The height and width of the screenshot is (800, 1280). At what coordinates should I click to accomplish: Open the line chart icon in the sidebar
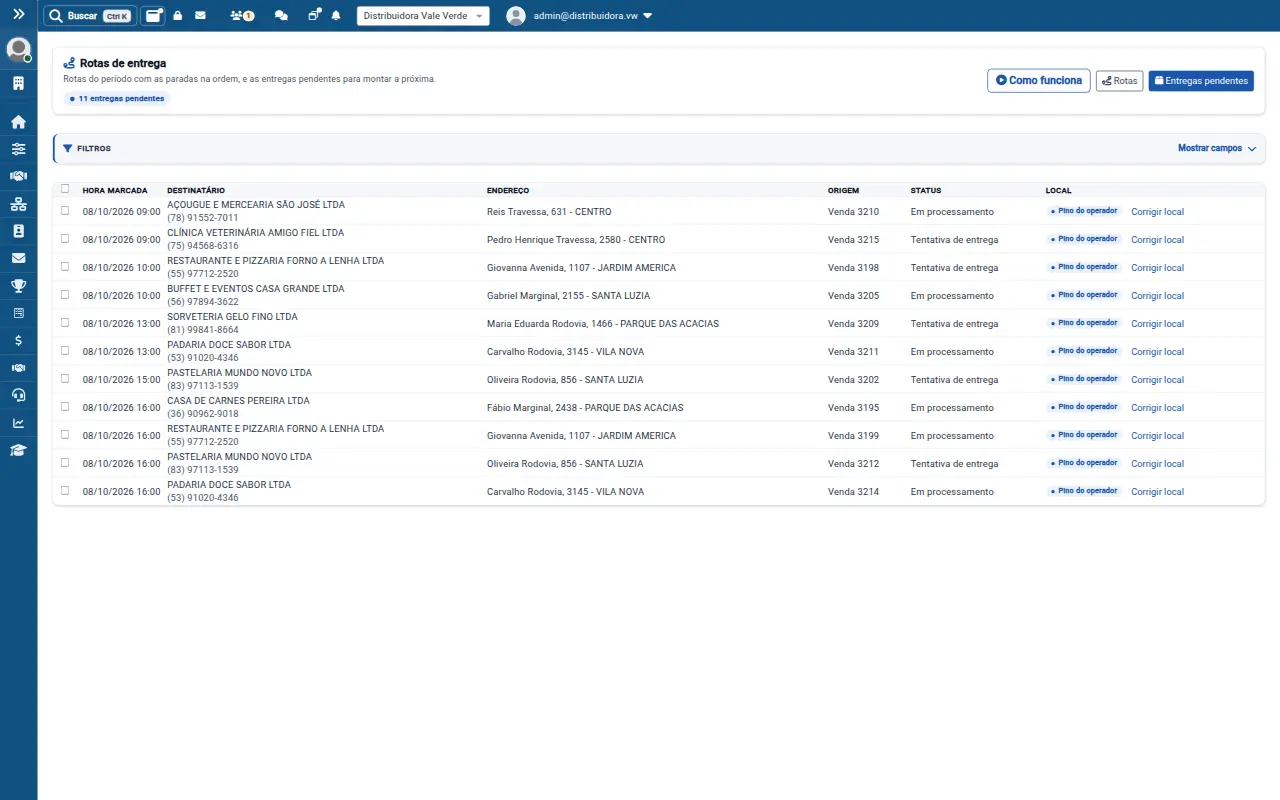tap(18, 422)
